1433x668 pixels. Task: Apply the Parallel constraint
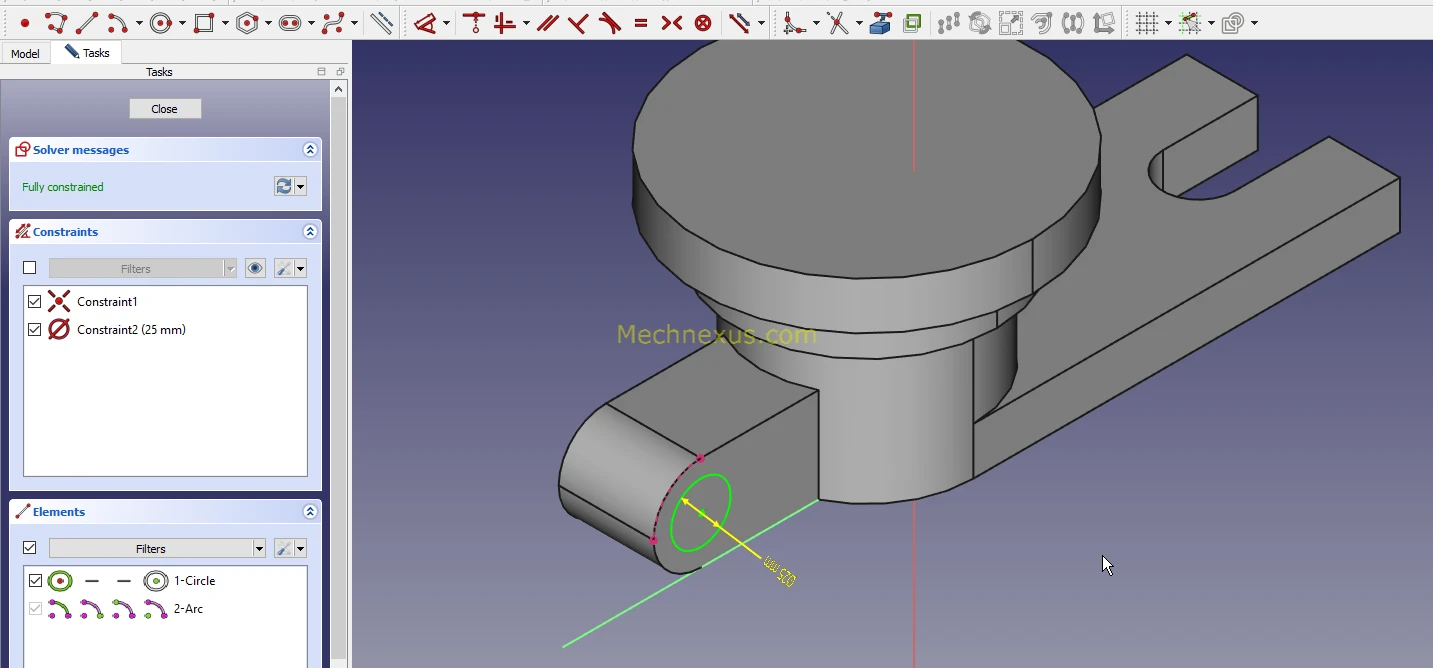[x=547, y=22]
